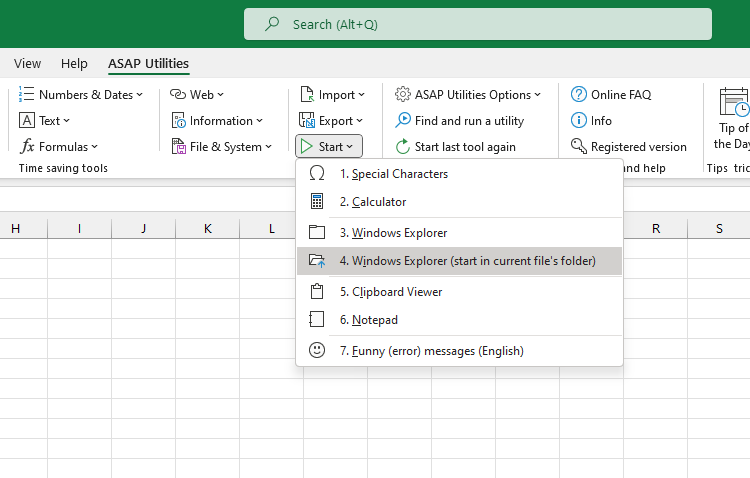Viewport: 750px width, 478px height.
Task: Click the Find and run a utility icon
Action: (x=403, y=120)
